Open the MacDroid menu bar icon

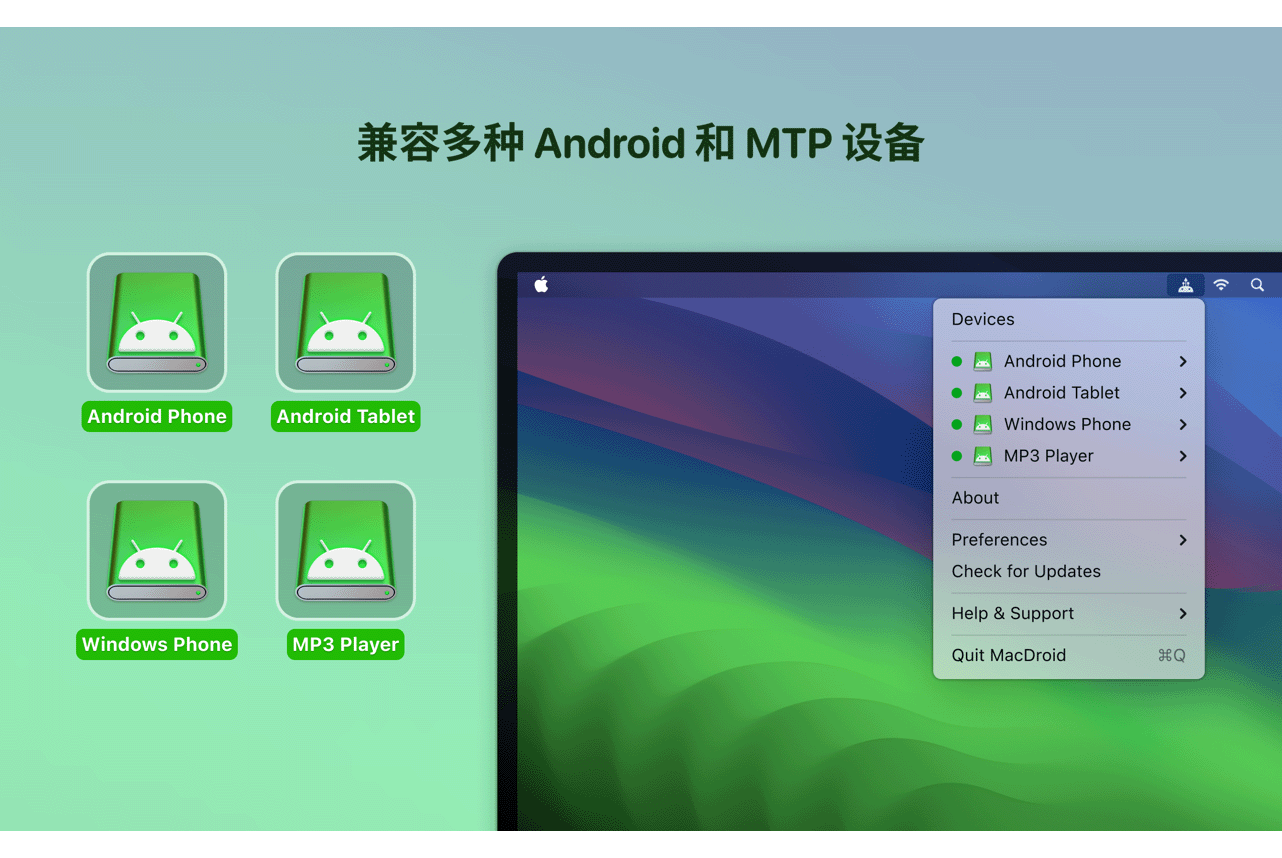[1185, 285]
